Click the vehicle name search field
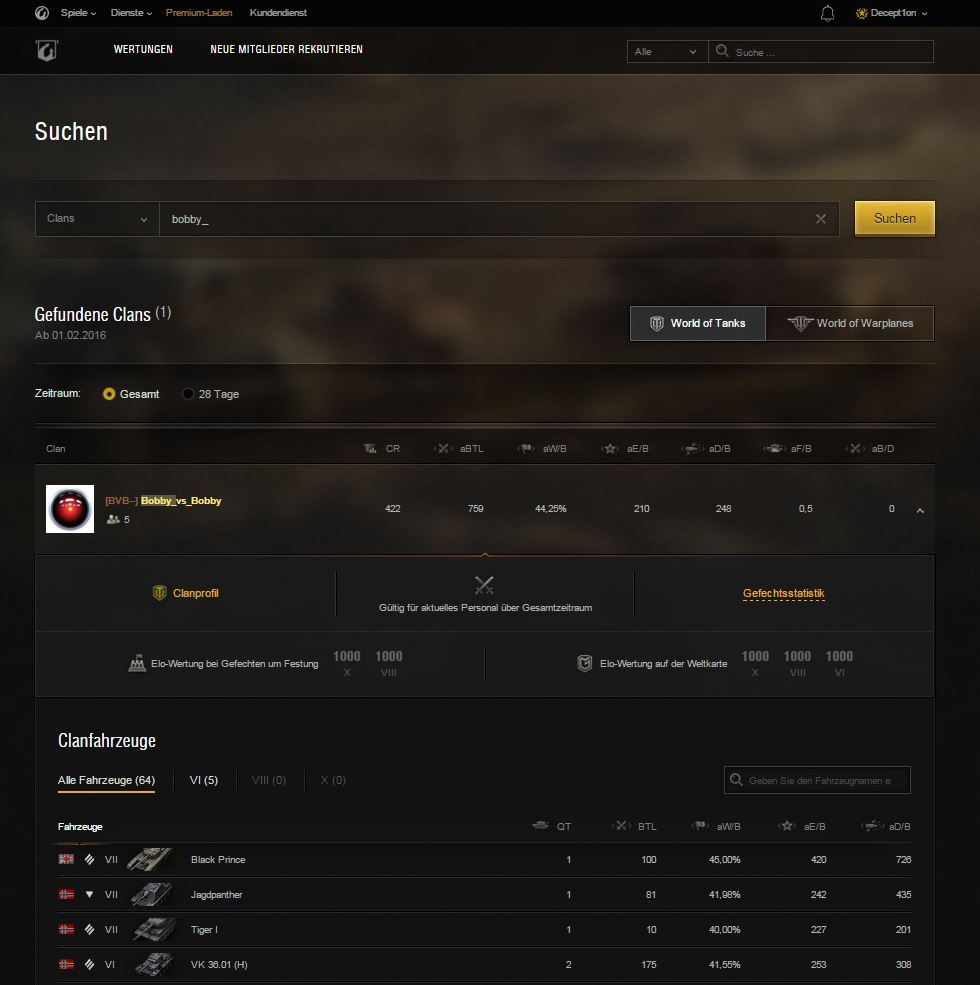980x985 pixels. [817, 780]
